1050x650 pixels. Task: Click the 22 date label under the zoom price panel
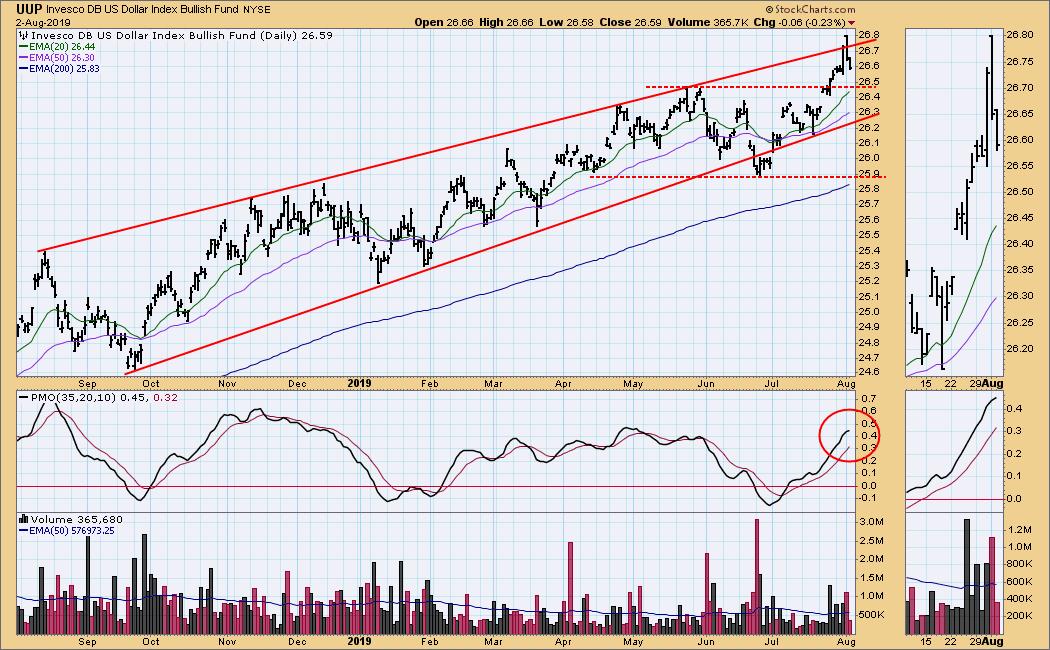coord(950,384)
